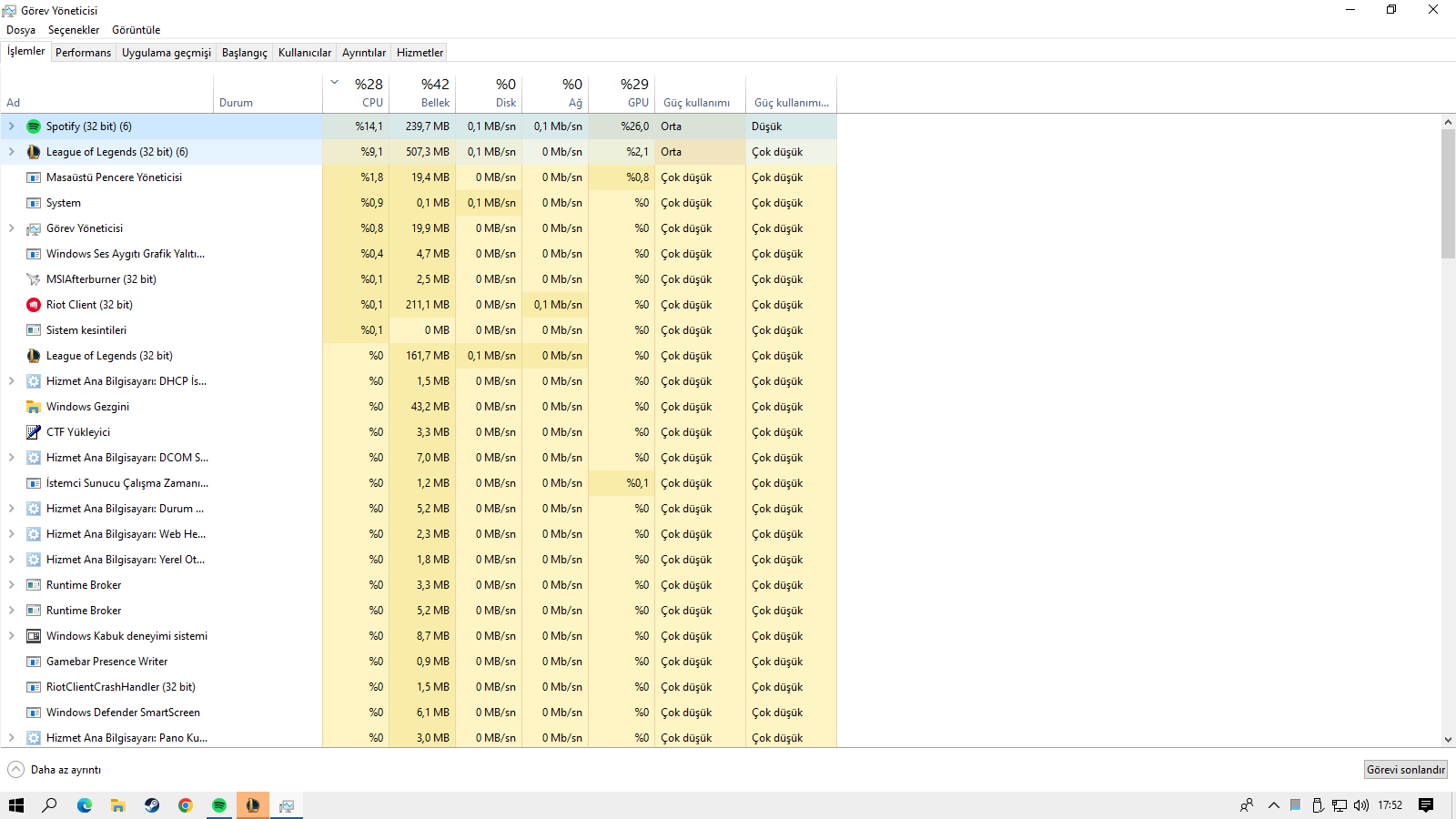
Task: Click the Görev Yöneticisi process icon in list
Action: 34,228
